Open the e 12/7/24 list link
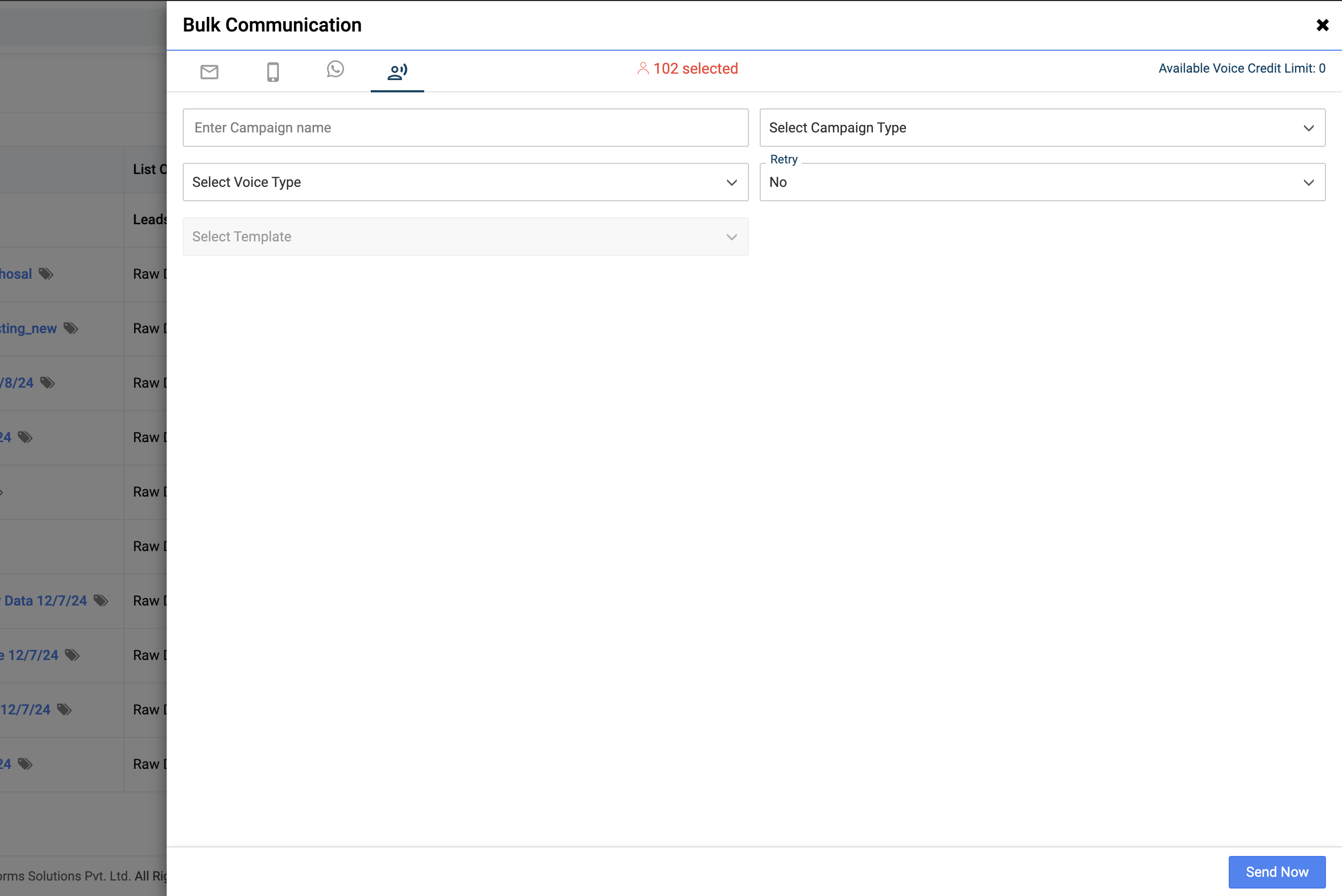 pyautogui.click(x=29, y=655)
